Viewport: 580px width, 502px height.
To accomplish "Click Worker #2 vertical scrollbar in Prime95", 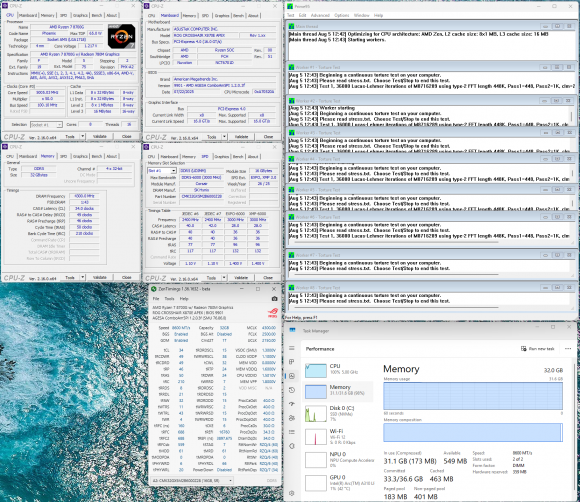I will pos(572,116).
